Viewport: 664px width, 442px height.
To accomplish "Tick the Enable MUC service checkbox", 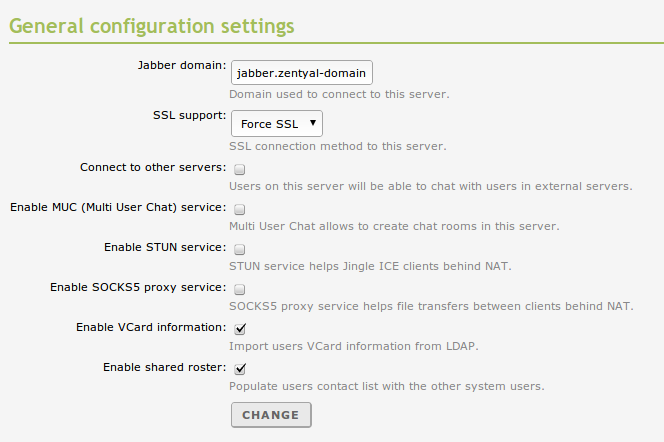I will tap(240, 209).
